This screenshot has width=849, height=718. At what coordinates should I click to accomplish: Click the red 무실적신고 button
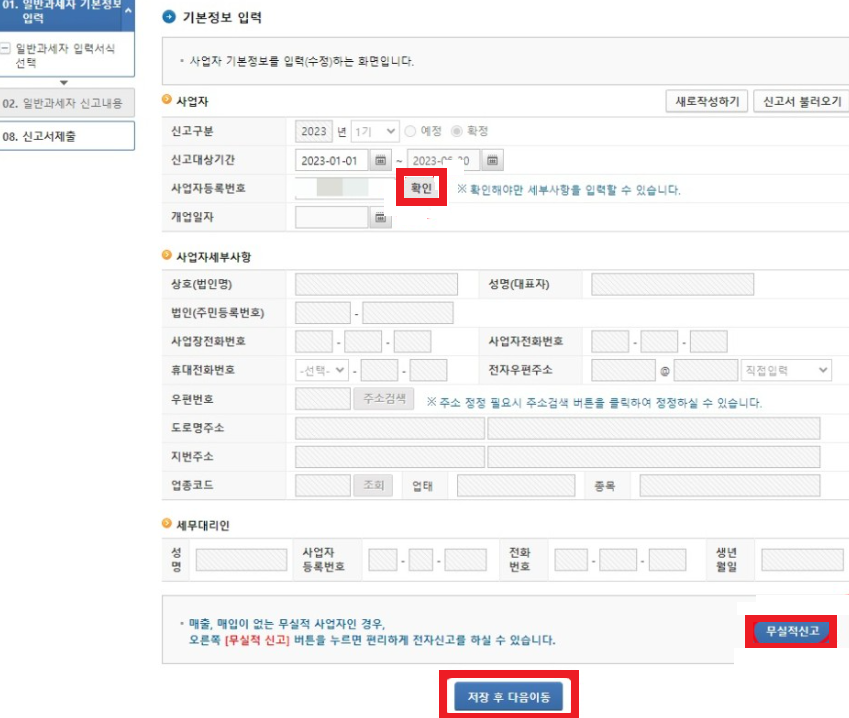(x=791, y=631)
